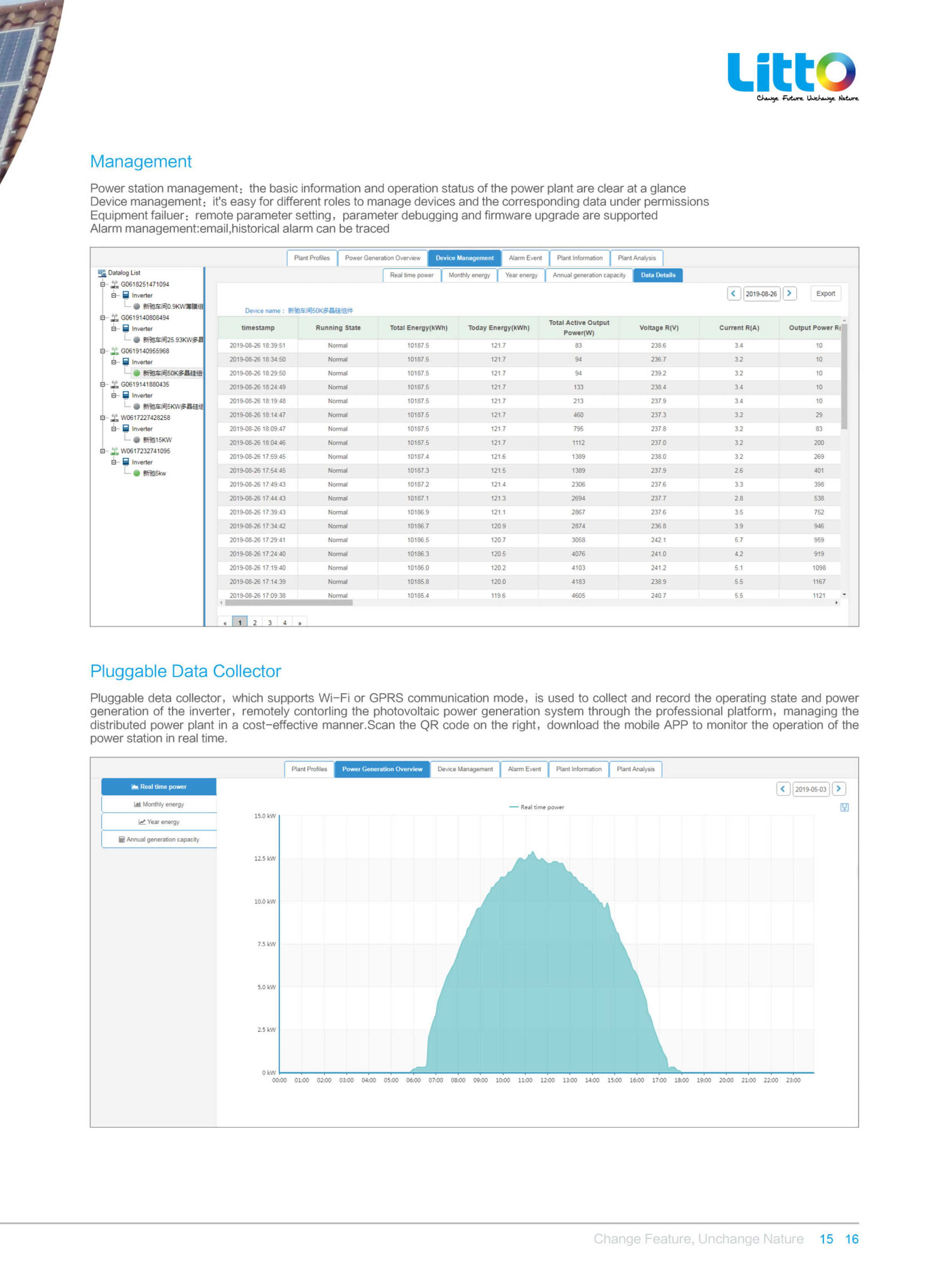Collapse the W0617227428258 tree node
The width and height of the screenshot is (950, 1288).
tap(103, 418)
